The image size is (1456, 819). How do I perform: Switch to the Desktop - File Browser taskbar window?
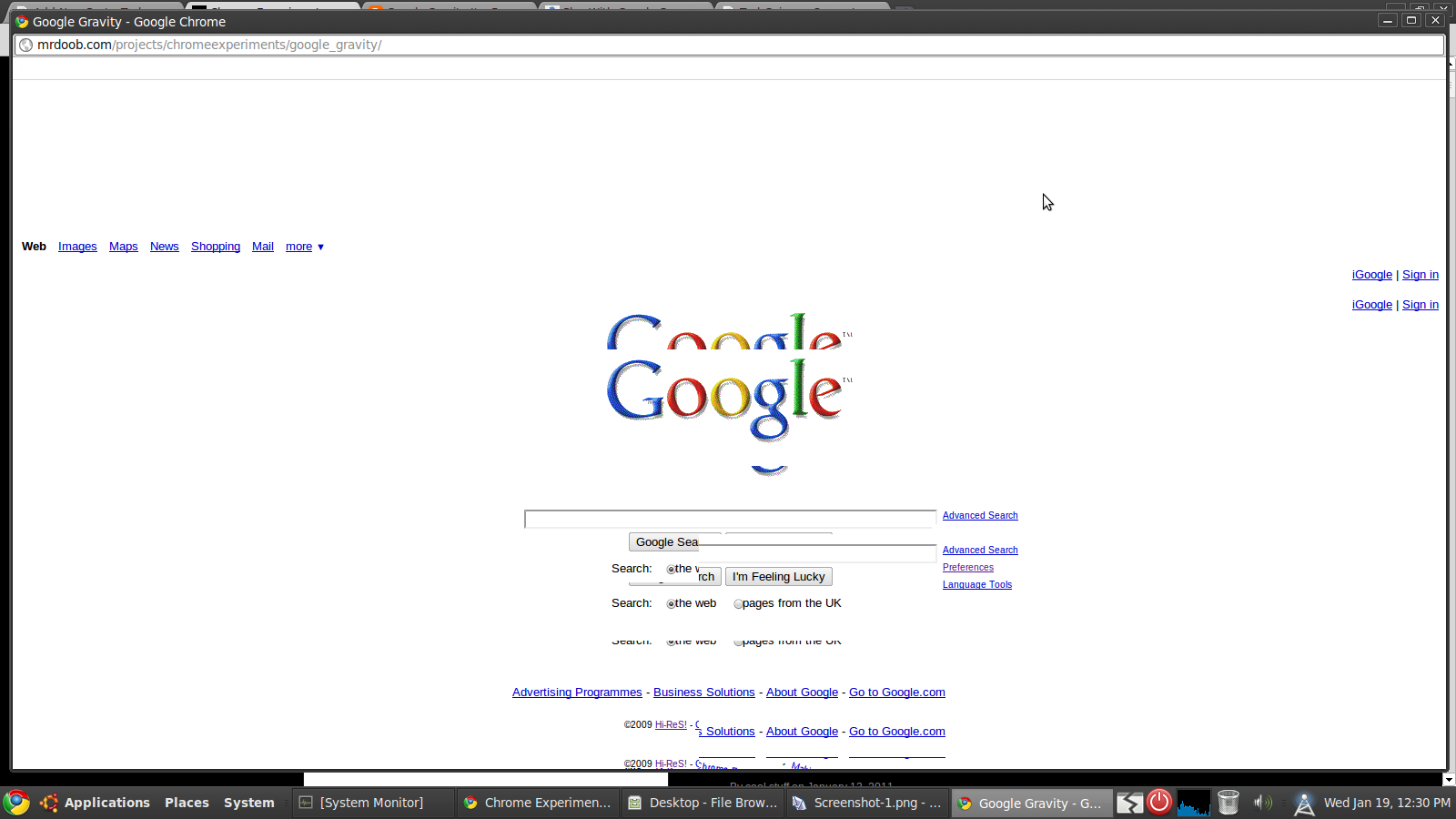click(702, 803)
